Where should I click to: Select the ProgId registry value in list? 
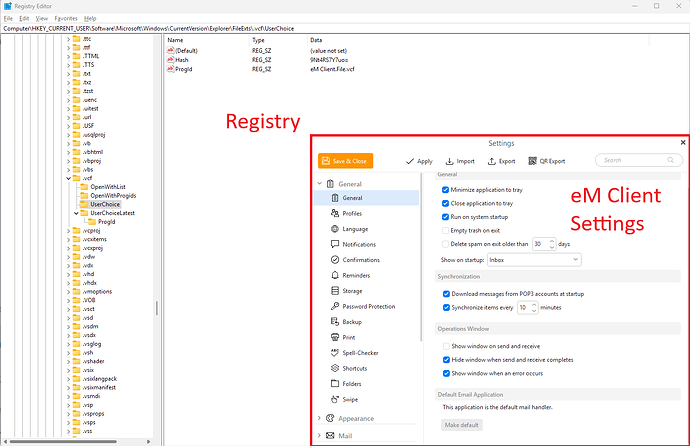tap(184, 69)
